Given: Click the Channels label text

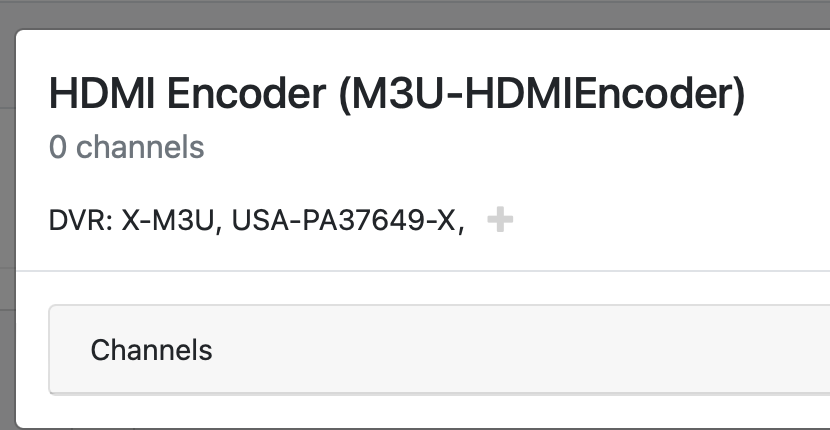Looking at the screenshot, I should 151,350.
